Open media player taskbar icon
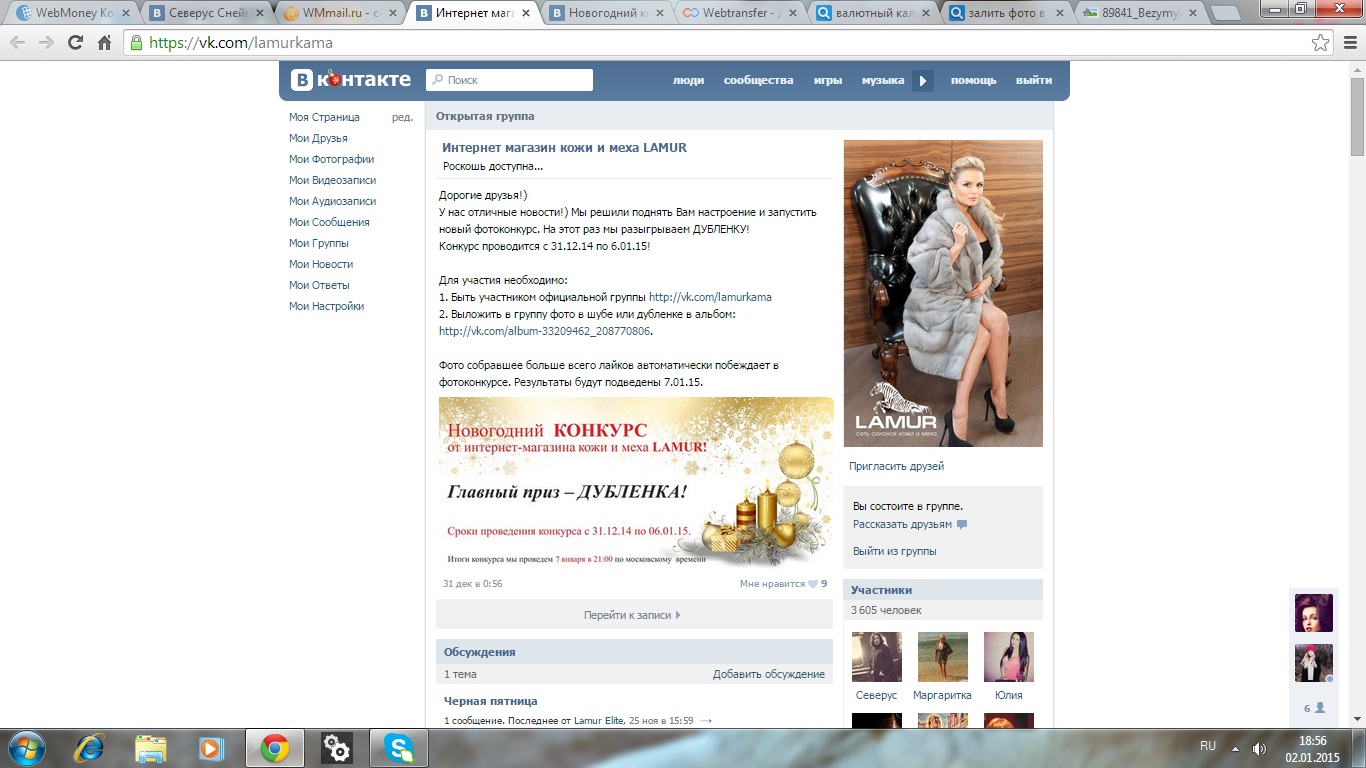 coord(211,748)
